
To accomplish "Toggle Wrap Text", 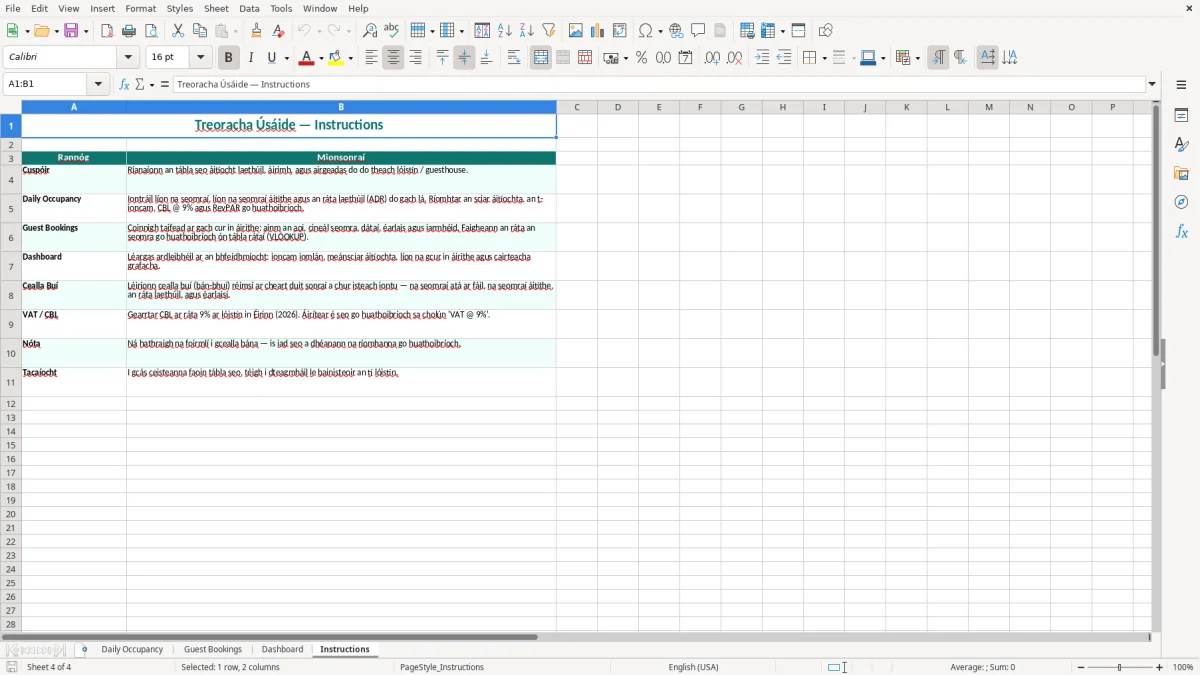I will [x=513, y=58].
